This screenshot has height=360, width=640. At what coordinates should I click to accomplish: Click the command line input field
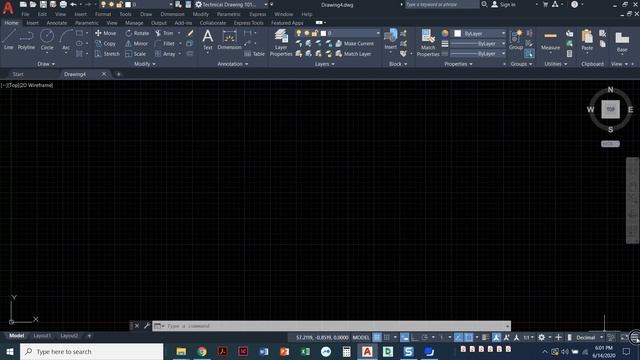pyautogui.click(x=331, y=326)
